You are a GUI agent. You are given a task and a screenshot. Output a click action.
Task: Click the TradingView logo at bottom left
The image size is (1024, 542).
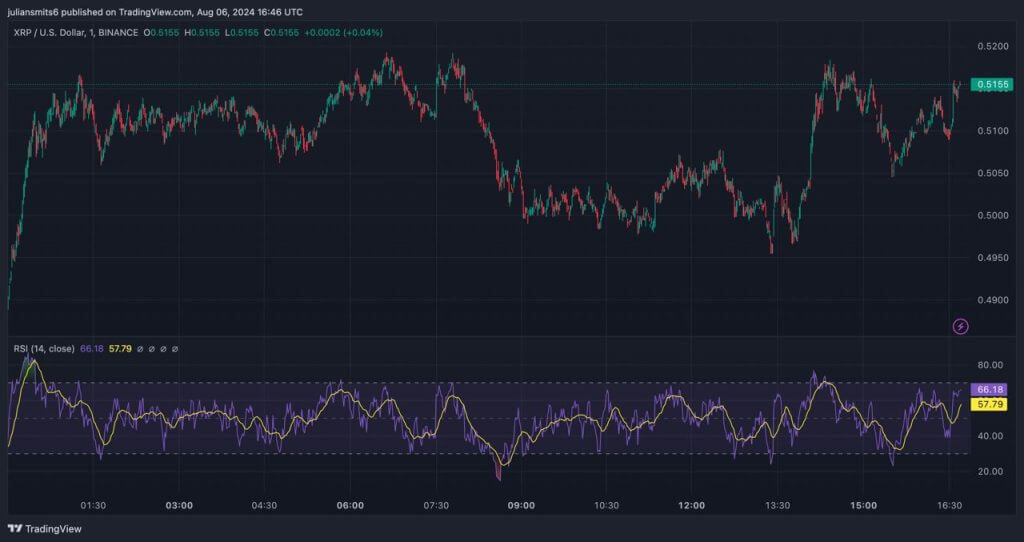tap(45, 528)
